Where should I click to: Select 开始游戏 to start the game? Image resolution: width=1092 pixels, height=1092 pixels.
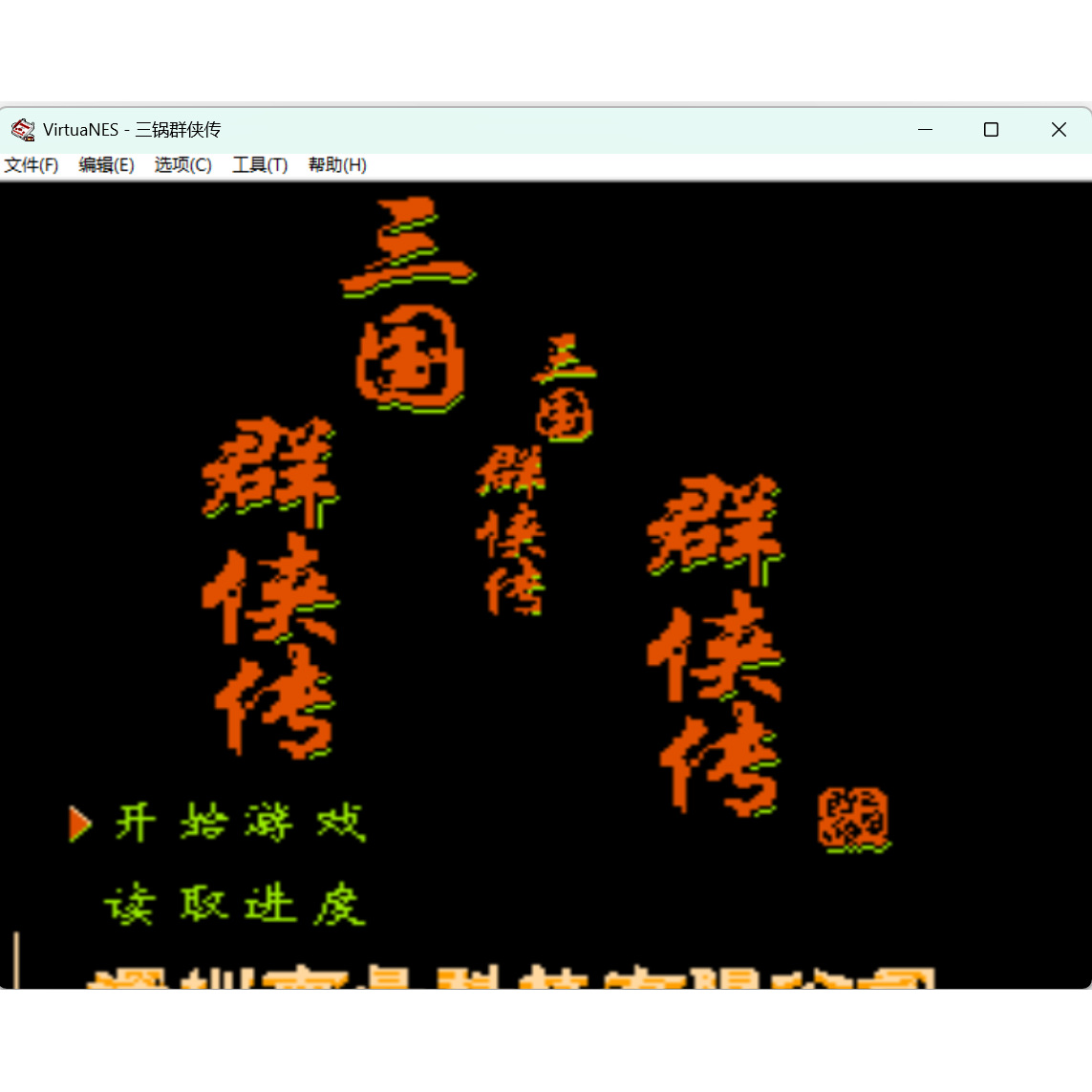point(239,822)
